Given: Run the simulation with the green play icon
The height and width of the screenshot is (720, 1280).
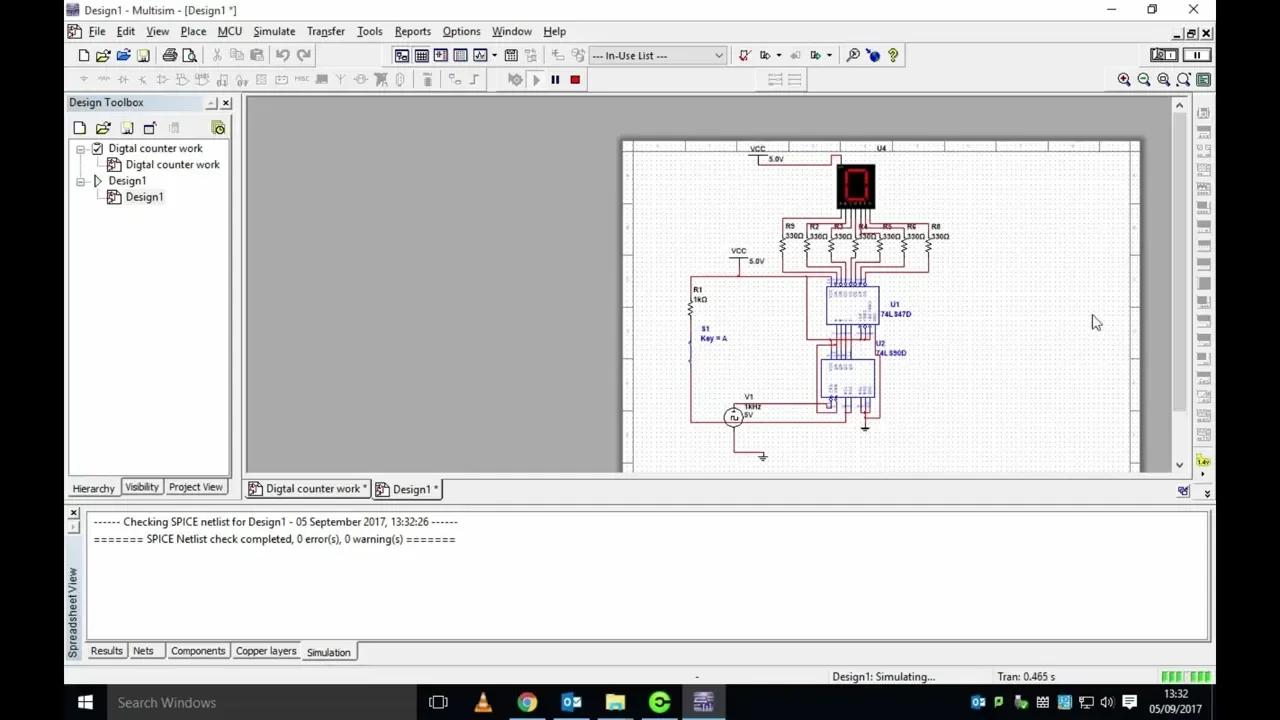Looking at the screenshot, I should [535, 79].
